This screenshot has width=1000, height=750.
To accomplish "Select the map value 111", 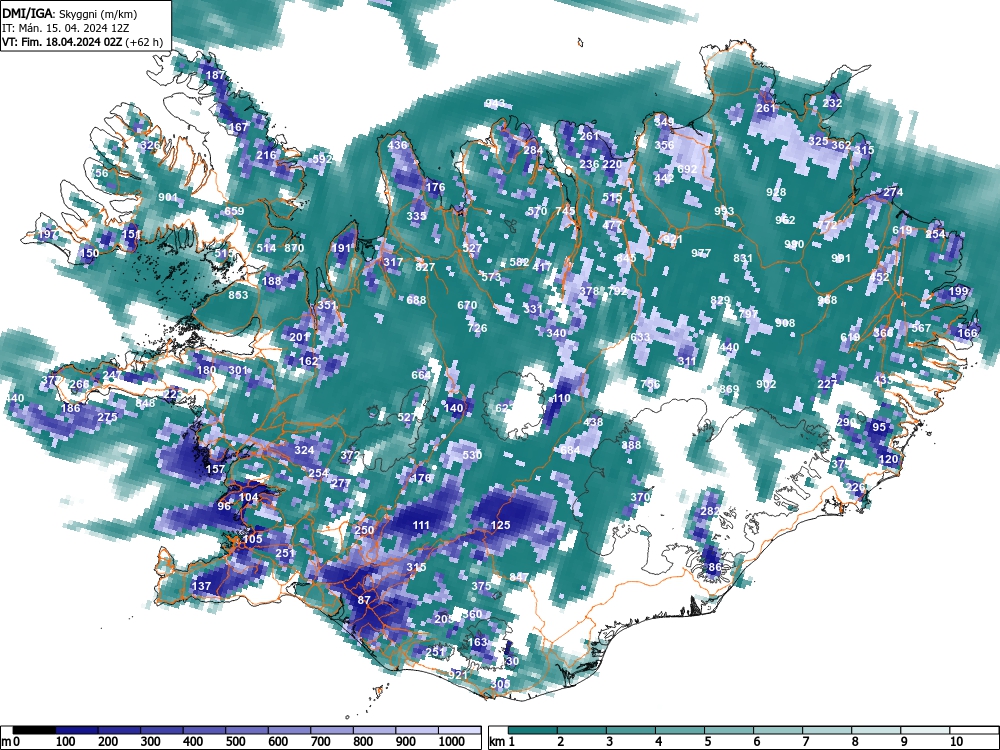I will click(x=421, y=525).
